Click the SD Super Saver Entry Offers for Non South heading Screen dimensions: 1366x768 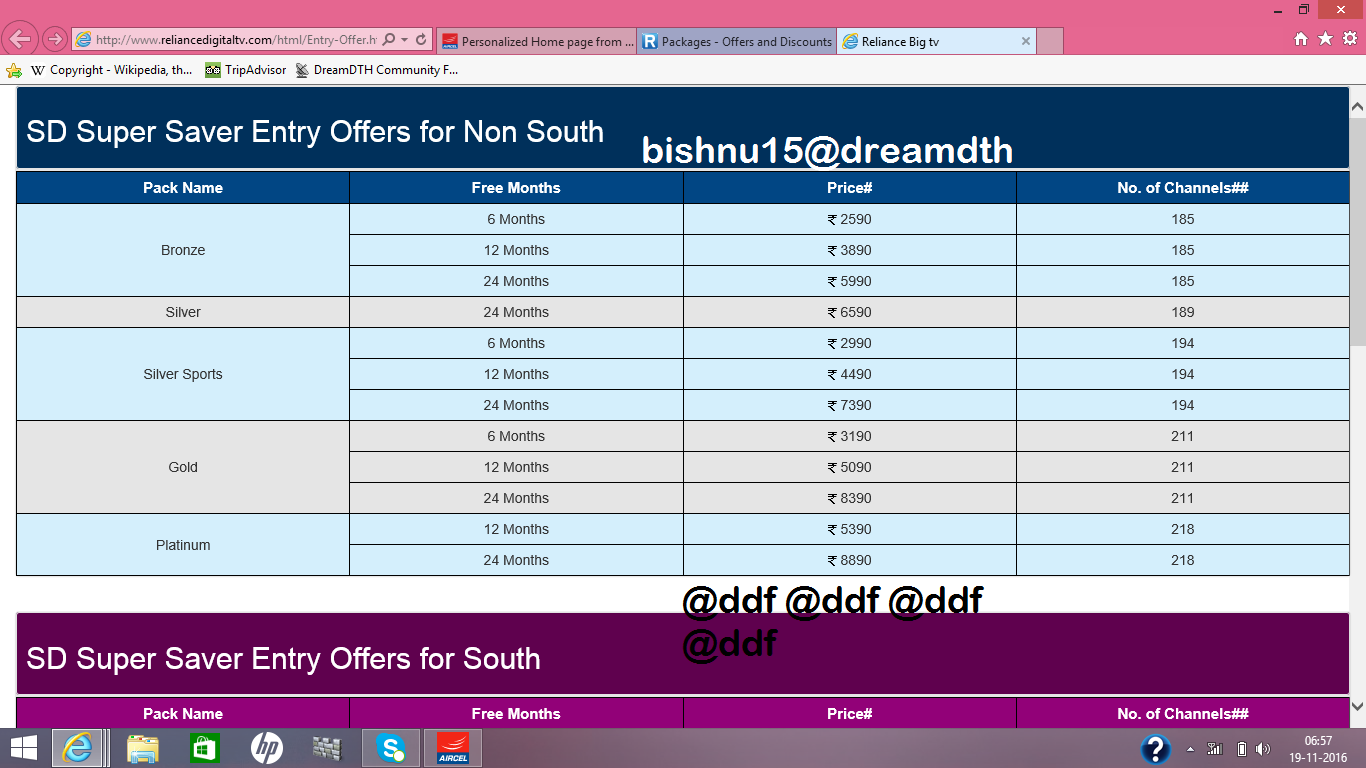(x=315, y=132)
